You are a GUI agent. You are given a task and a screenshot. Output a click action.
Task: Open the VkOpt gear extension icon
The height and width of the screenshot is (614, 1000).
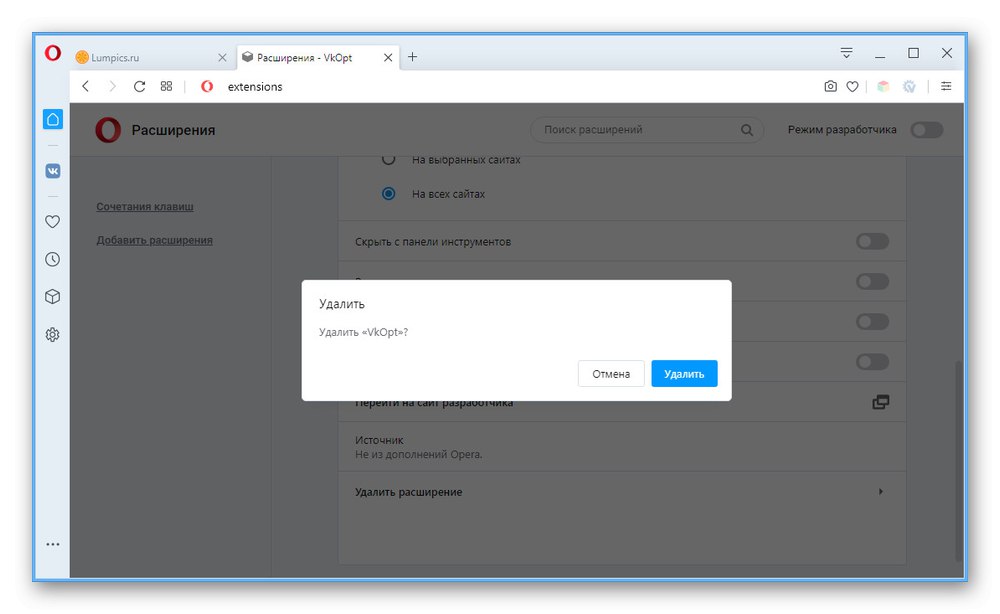coord(909,86)
